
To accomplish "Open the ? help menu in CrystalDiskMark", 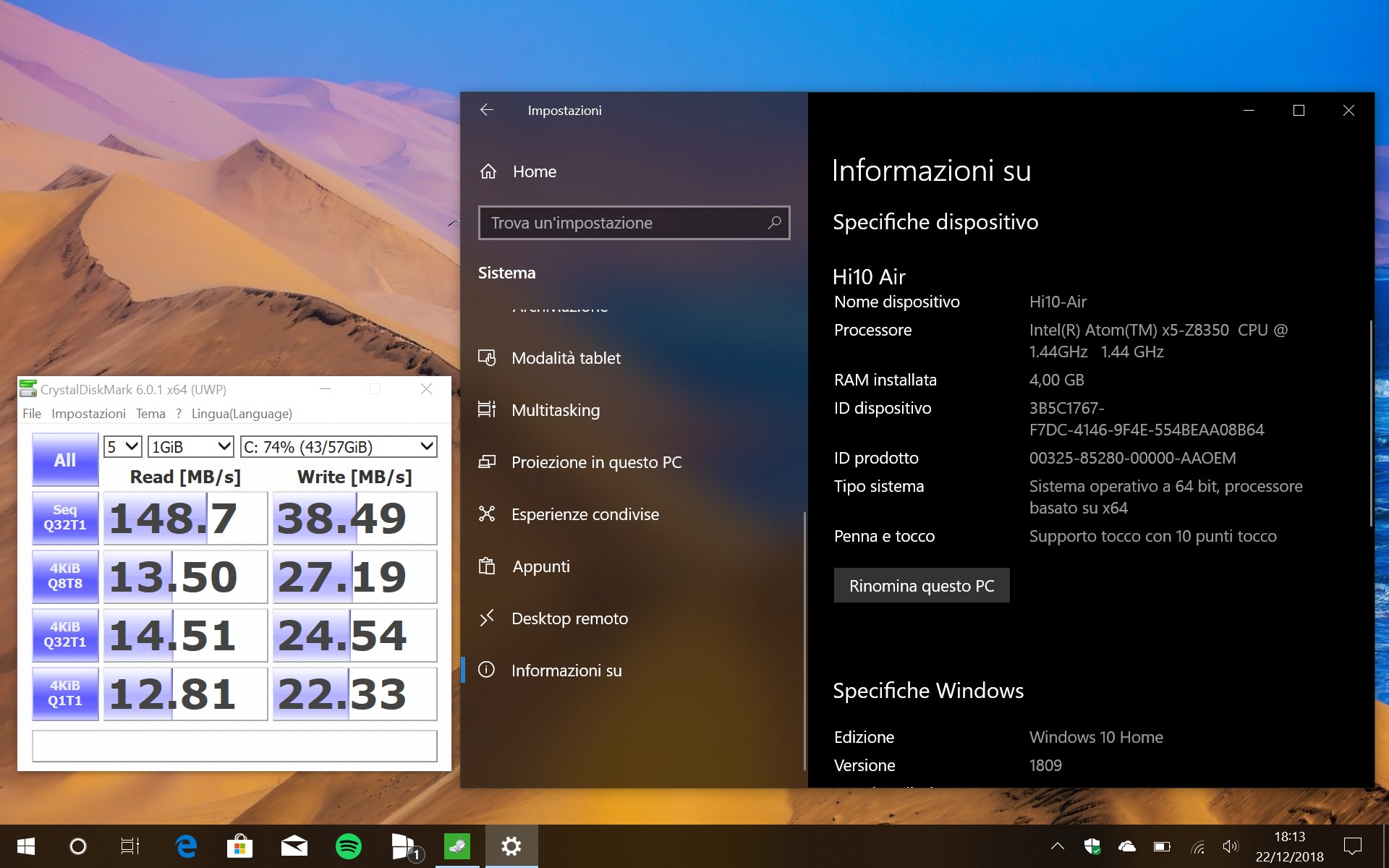I will 179,414.
